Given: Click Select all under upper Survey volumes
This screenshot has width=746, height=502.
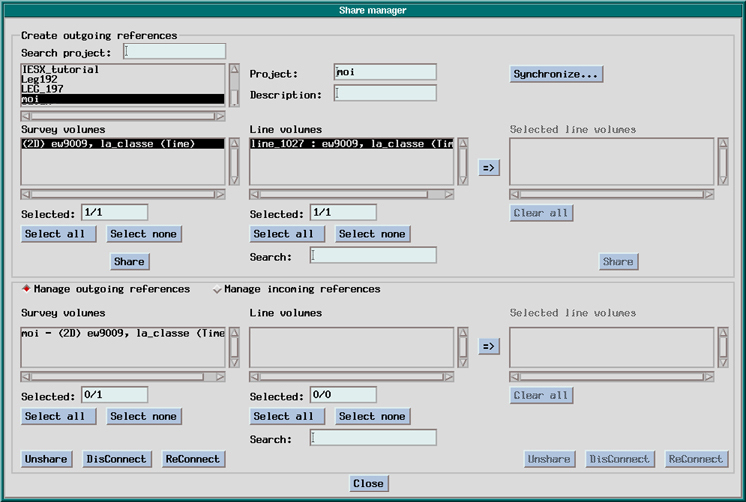Looking at the screenshot, I should coord(58,234).
